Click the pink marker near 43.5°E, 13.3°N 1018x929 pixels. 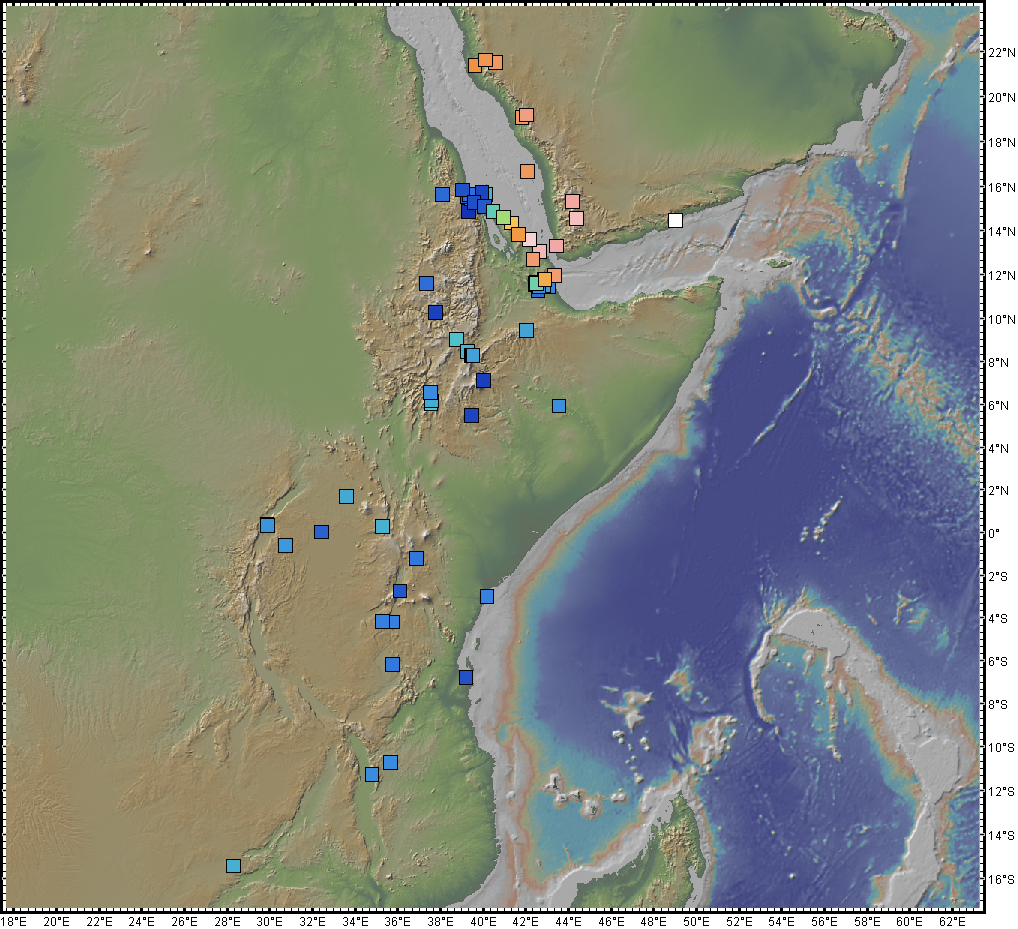coord(556,245)
